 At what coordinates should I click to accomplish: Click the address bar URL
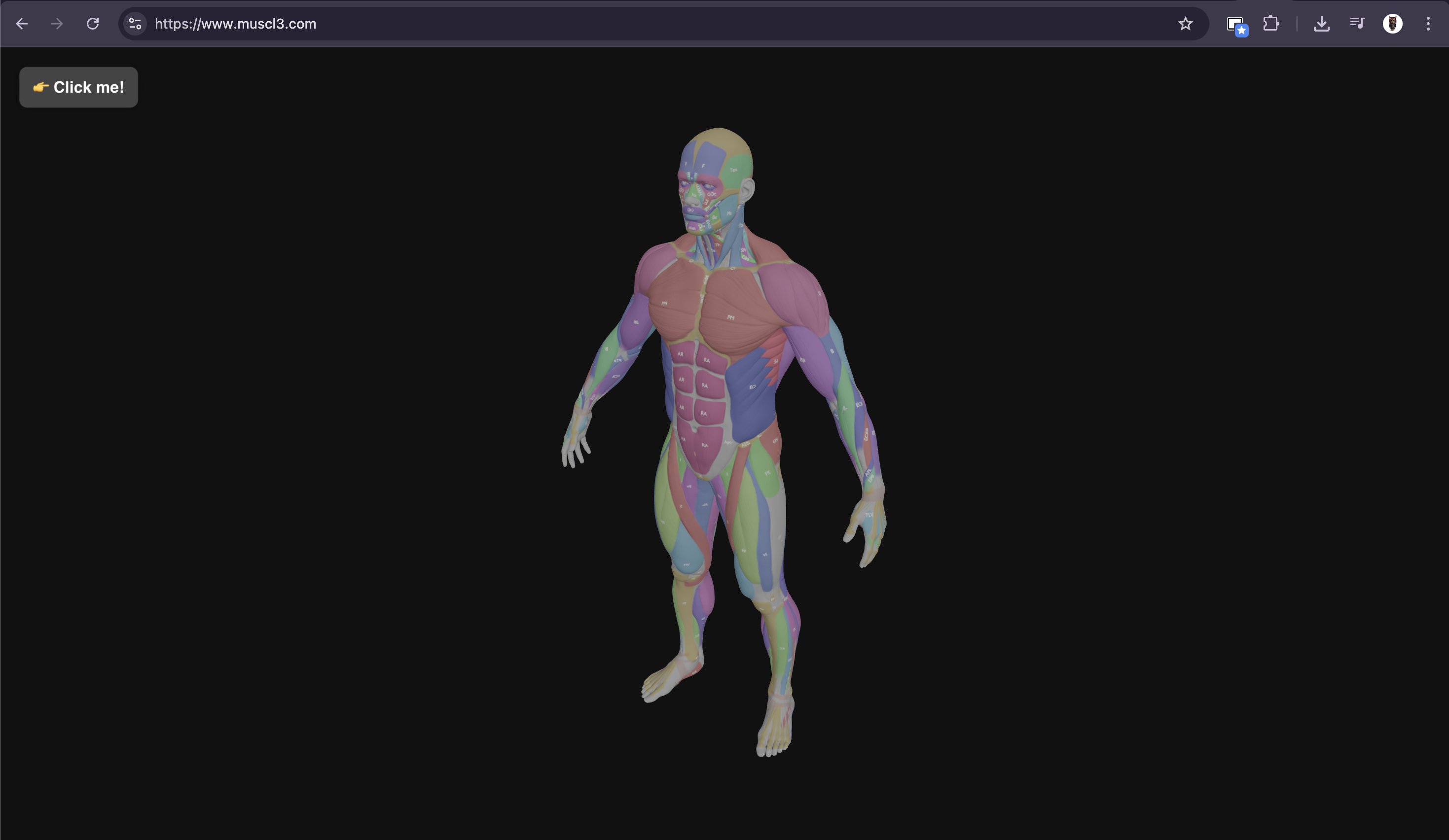[x=235, y=24]
